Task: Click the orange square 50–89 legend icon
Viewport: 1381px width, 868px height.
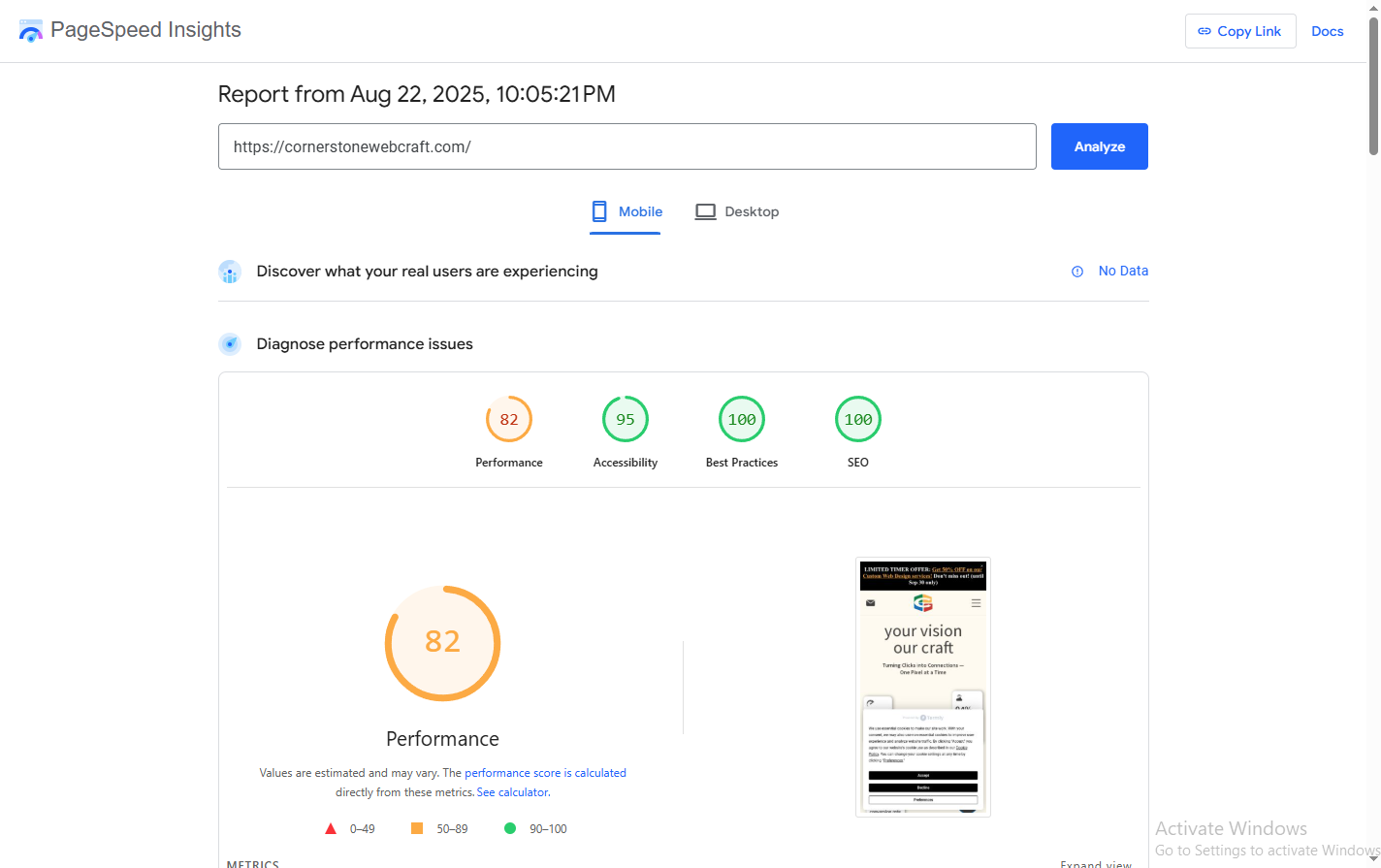Action: [x=417, y=828]
